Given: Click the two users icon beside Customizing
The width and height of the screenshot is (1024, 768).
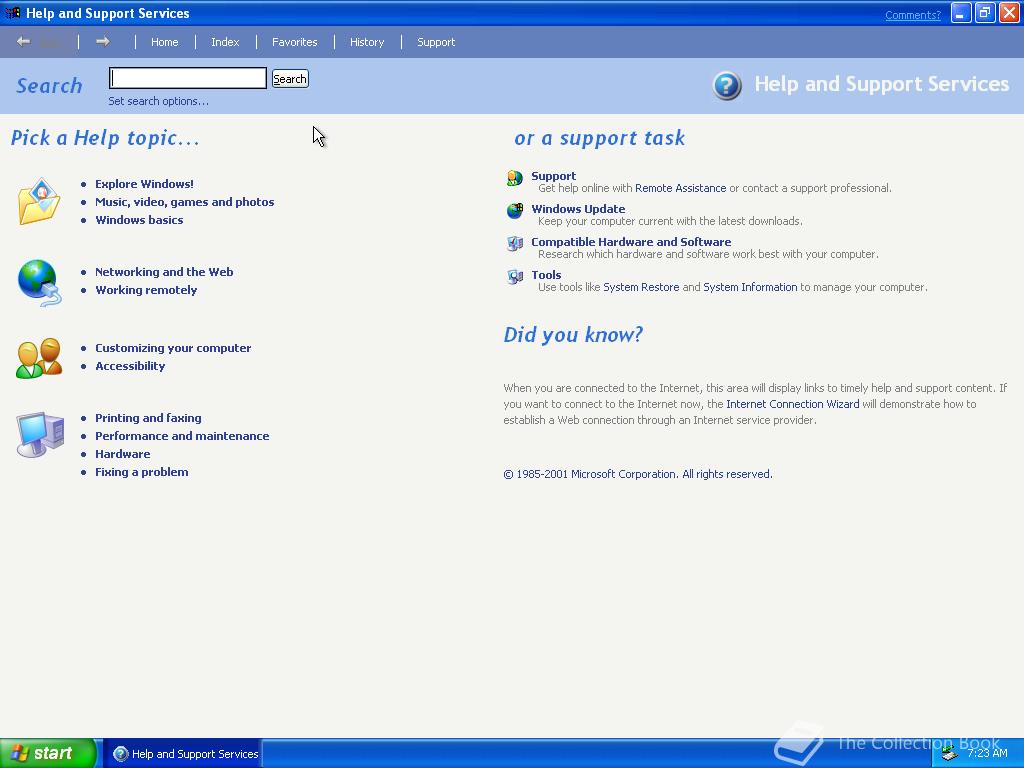Looking at the screenshot, I should coord(39,358).
